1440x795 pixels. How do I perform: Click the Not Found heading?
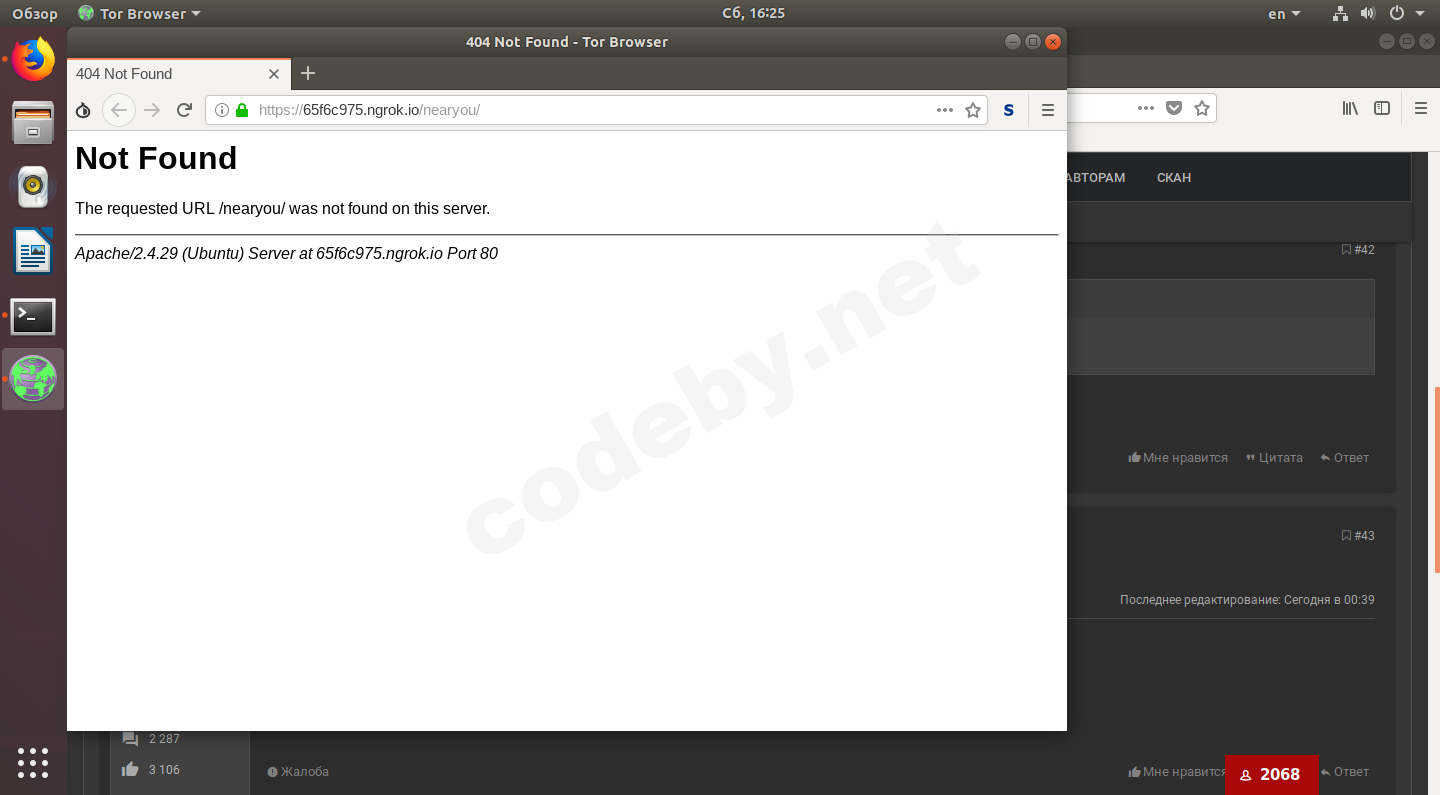156,158
